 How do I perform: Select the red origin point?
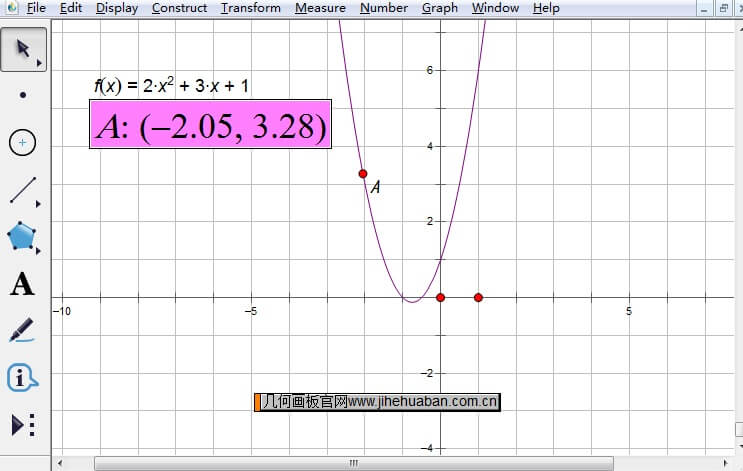(x=440, y=297)
